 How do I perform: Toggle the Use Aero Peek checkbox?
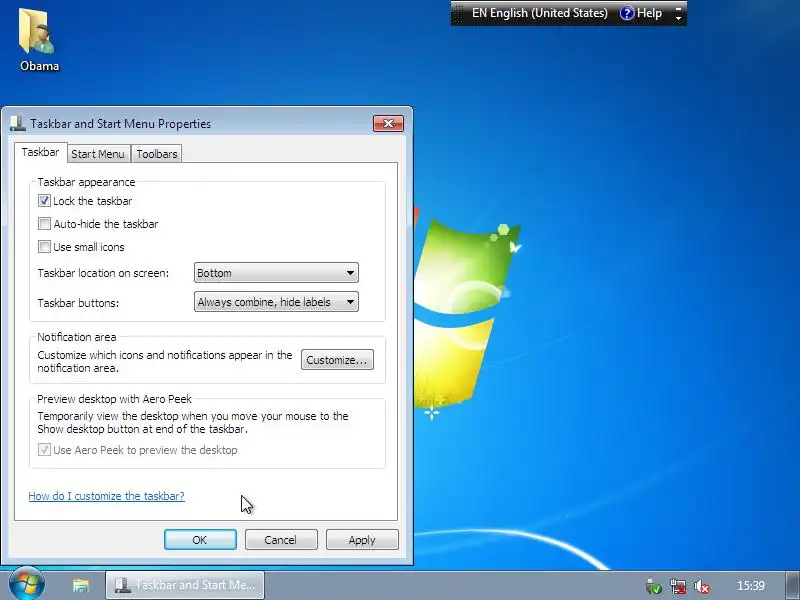(44, 450)
